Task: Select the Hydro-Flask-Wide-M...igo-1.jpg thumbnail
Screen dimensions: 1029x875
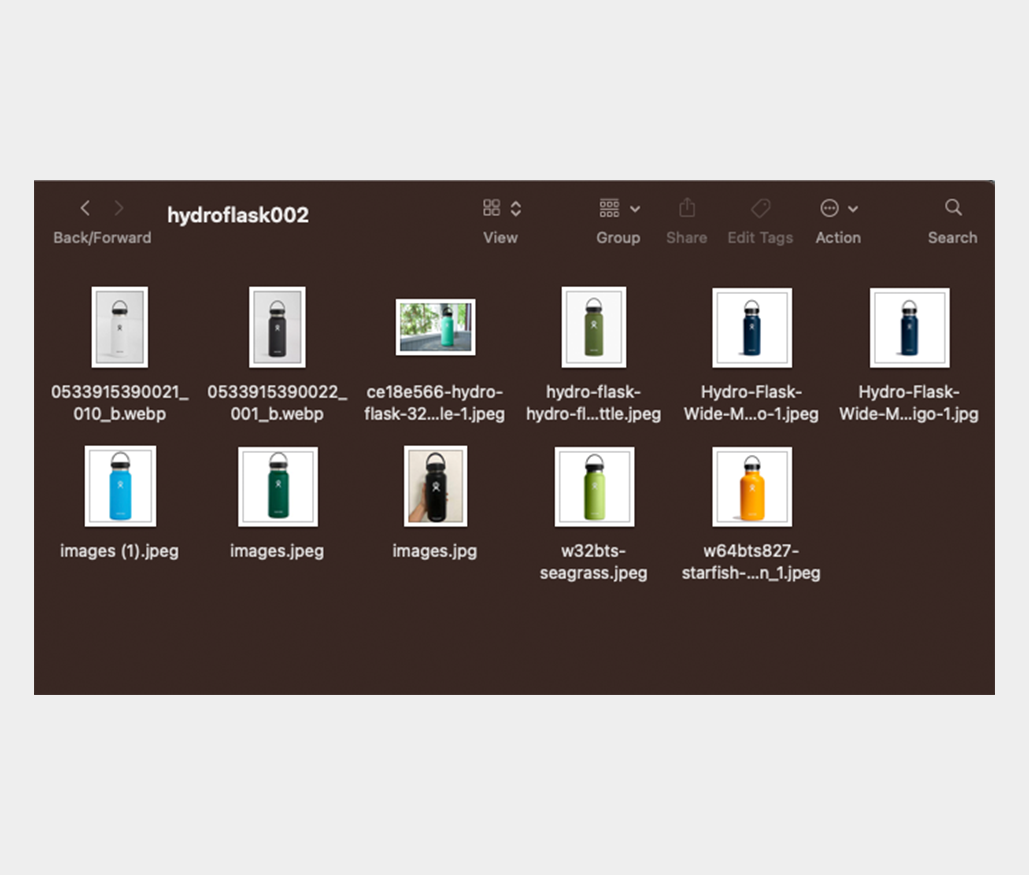Action: coord(910,328)
